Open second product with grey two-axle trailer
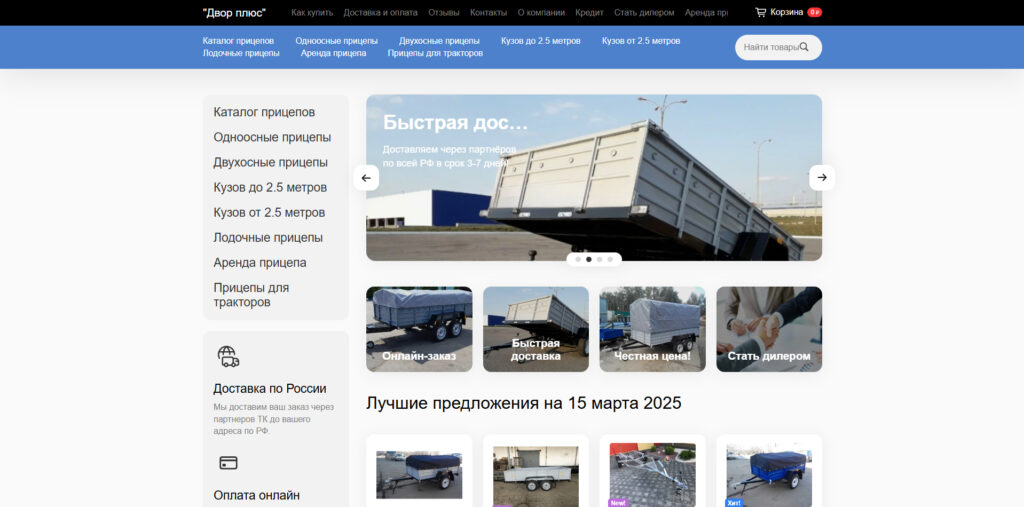Image resolution: width=1024 pixels, height=507 pixels. pyautogui.click(x=536, y=476)
